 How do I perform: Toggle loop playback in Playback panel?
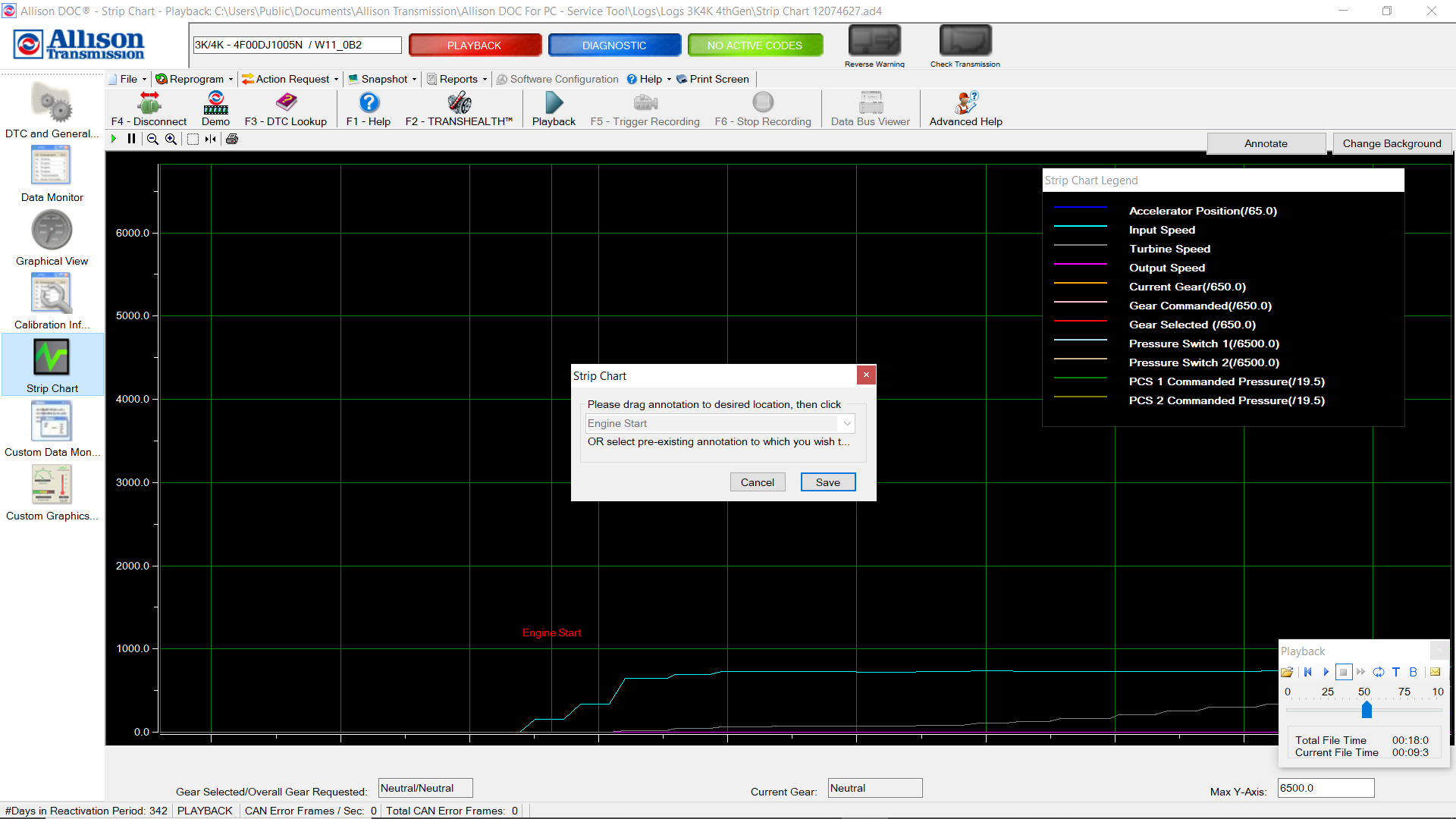(1379, 672)
